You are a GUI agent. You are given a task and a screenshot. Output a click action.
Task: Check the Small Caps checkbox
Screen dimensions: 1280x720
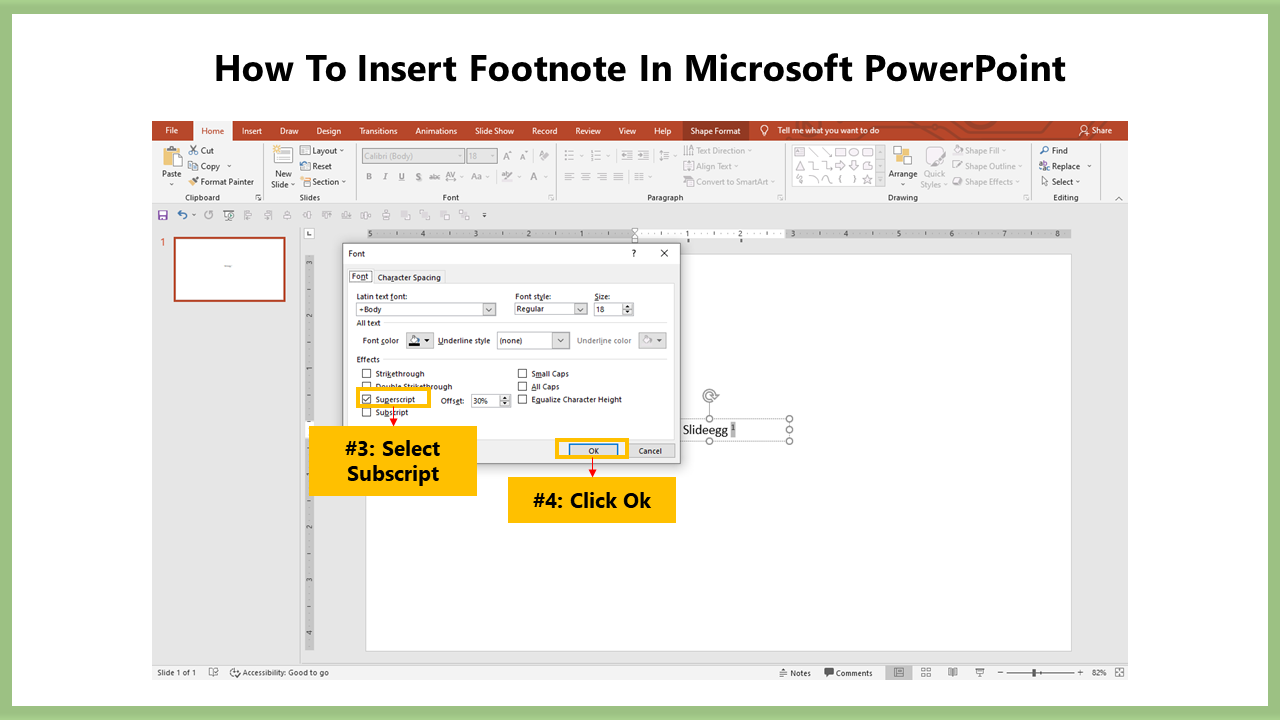pyautogui.click(x=523, y=374)
